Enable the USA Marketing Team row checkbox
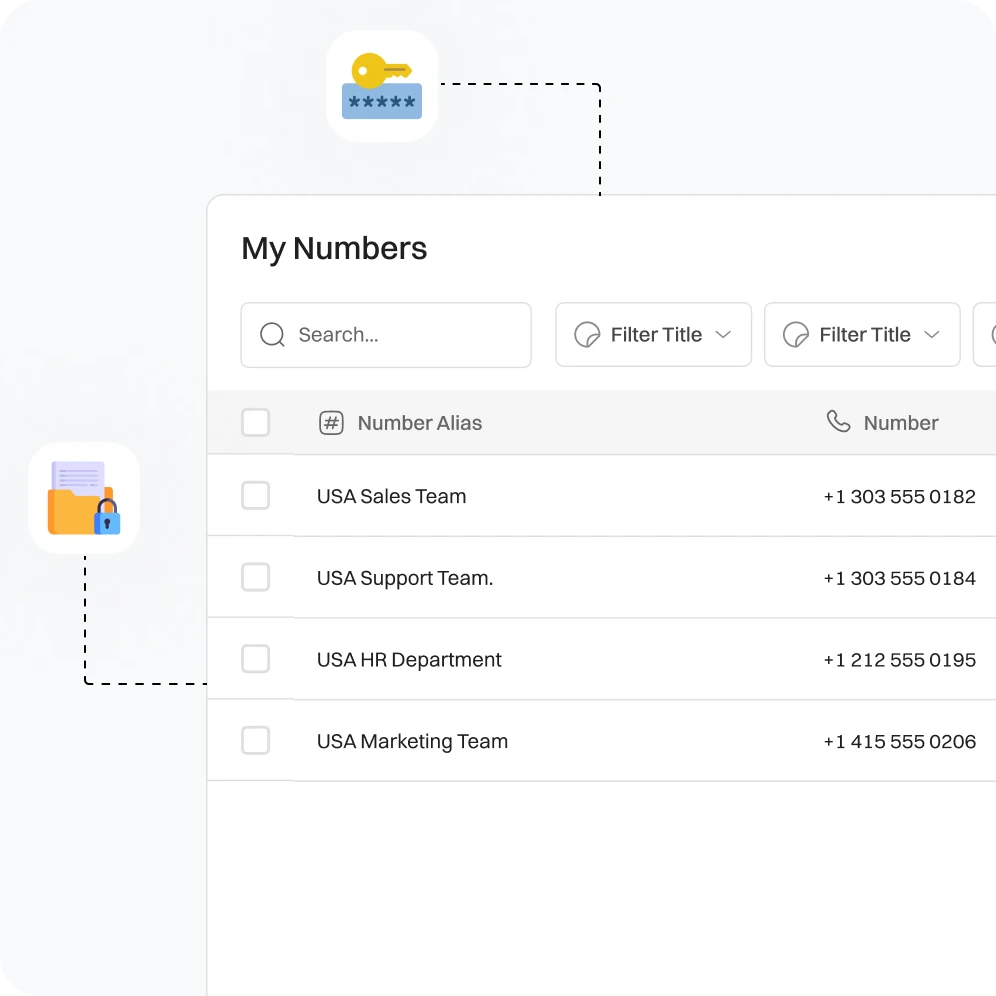 pyautogui.click(x=256, y=741)
